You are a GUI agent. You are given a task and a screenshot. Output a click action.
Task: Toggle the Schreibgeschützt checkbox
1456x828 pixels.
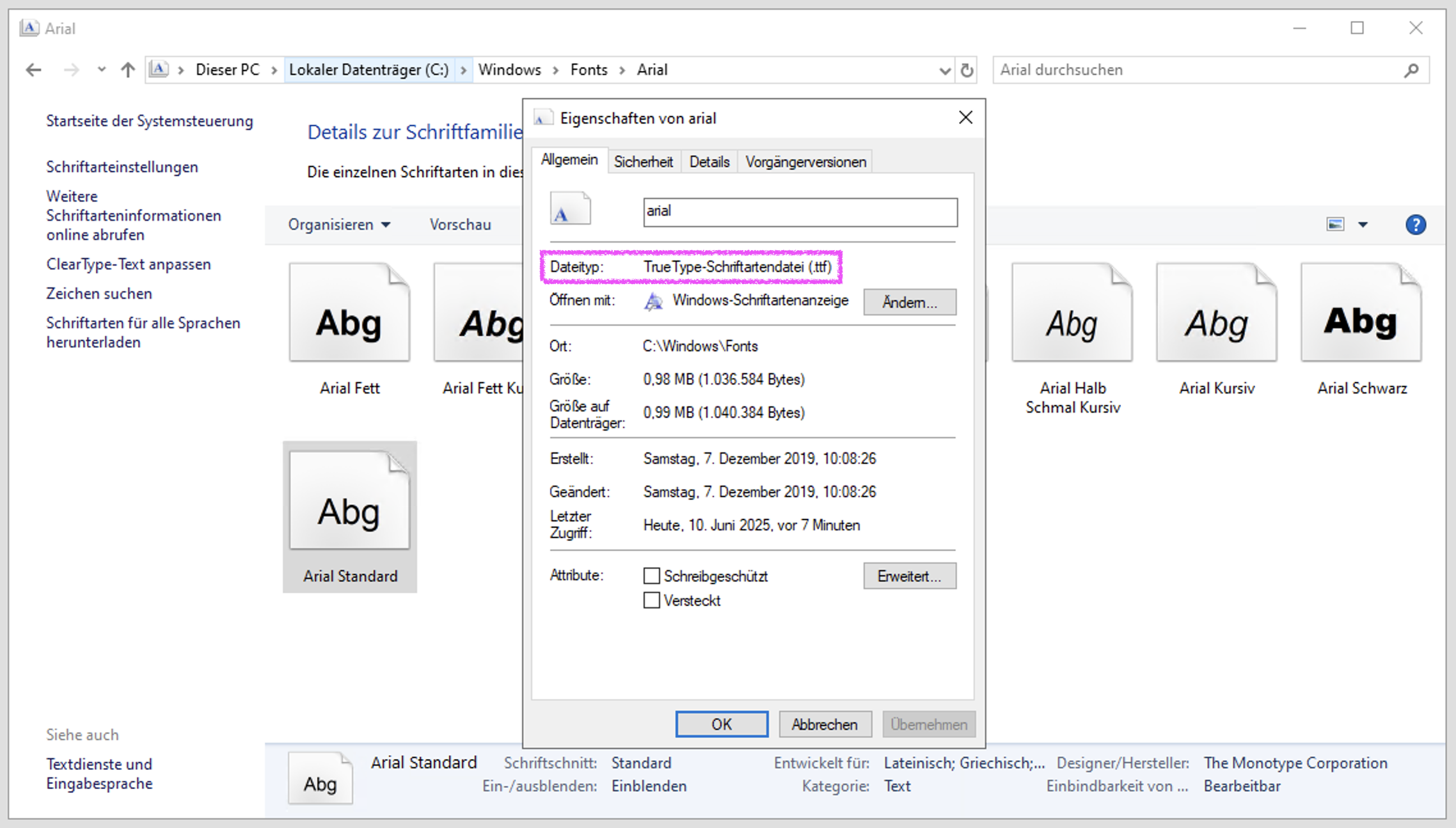651,576
